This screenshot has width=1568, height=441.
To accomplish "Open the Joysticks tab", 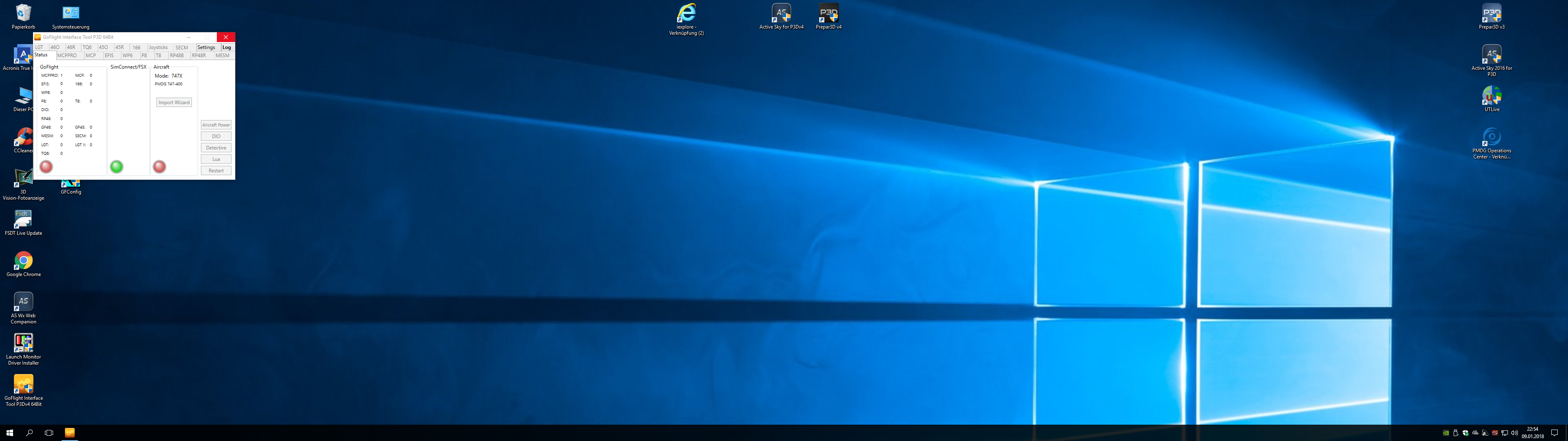I will pos(158,47).
